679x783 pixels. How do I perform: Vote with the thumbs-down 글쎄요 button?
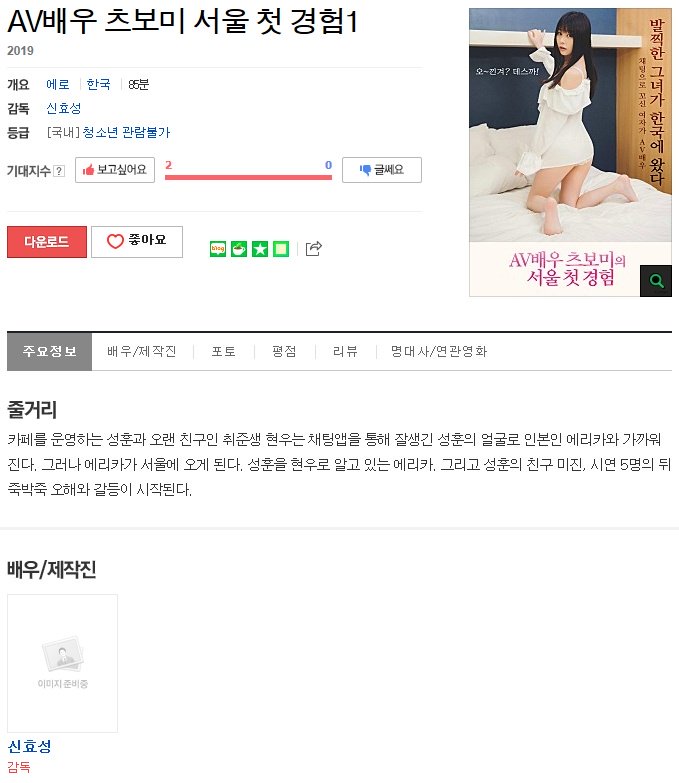pyautogui.click(x=382, y=170)
